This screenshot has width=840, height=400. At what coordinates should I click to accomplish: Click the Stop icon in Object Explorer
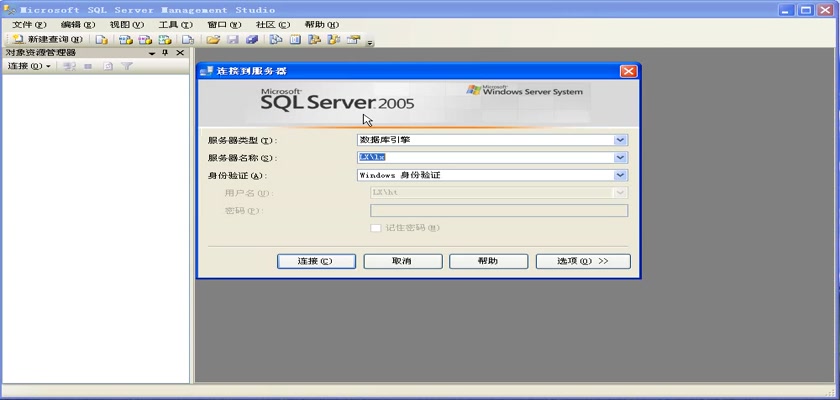click(x=88, y=66)
